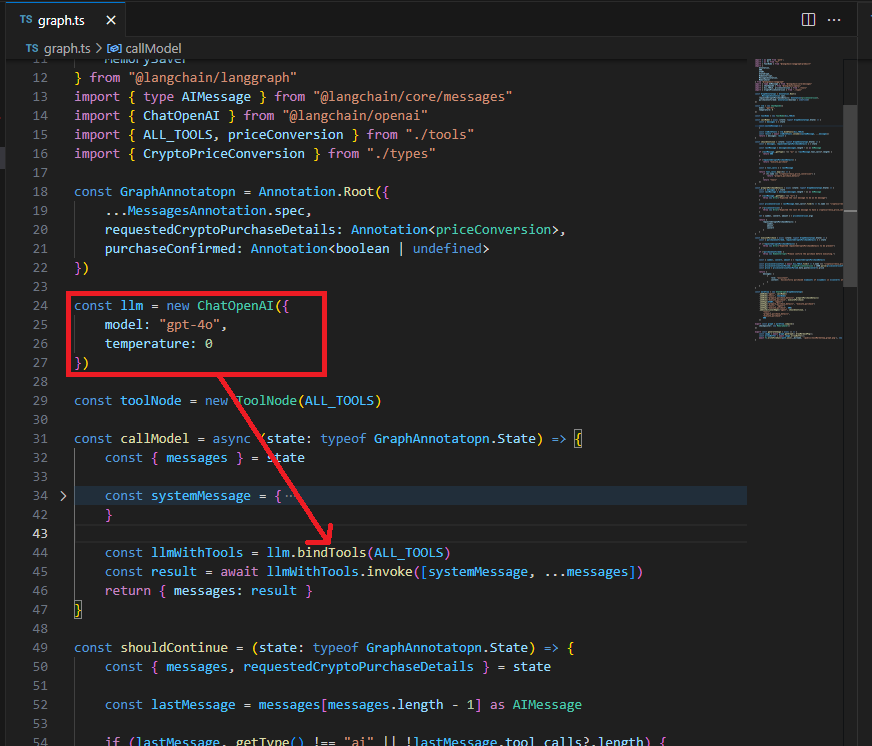
Task: Click the variable symbol icon beside callModel
Action: click(114, 48)
